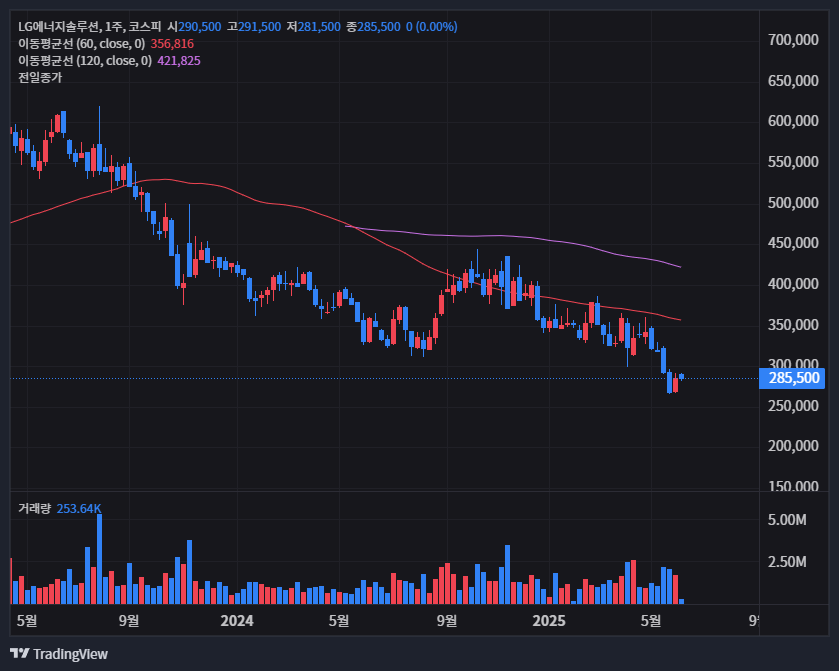Click the 2025 time axis label

click(x=549, y=621)
